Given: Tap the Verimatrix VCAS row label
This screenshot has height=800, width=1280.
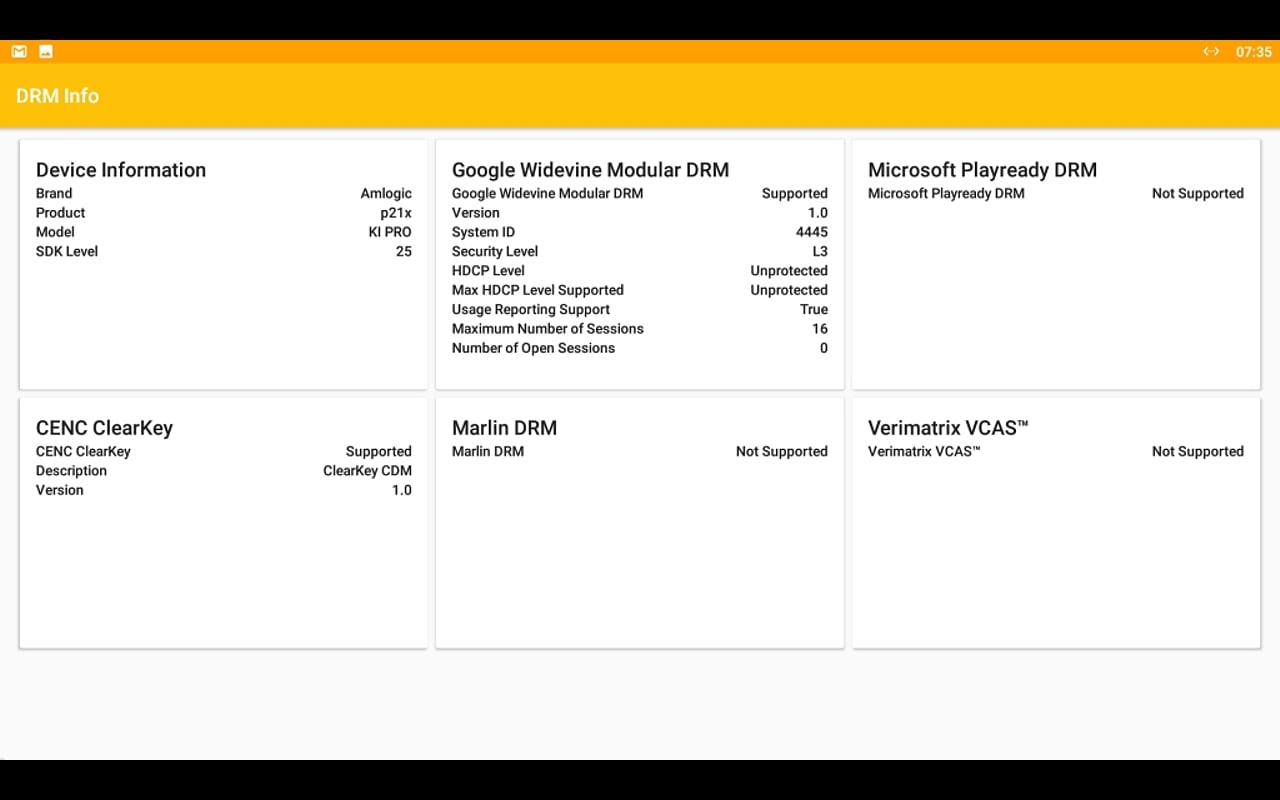Looking at the screenshot, I should click(x=924, y=451).
